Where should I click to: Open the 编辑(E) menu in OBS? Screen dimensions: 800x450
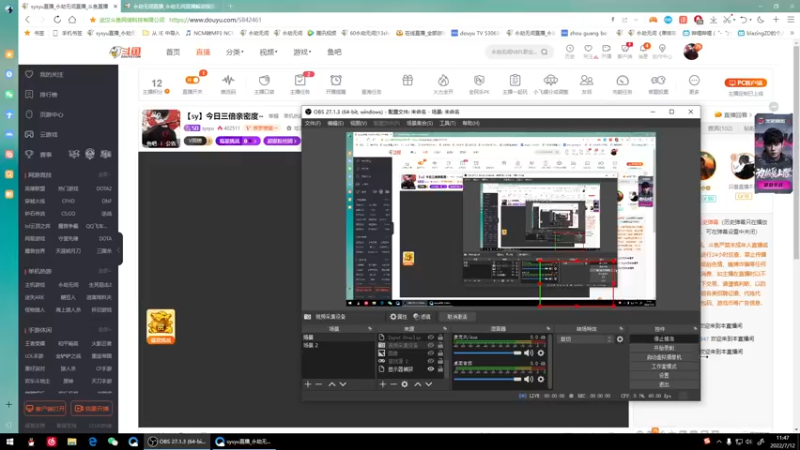click(335, 123)
